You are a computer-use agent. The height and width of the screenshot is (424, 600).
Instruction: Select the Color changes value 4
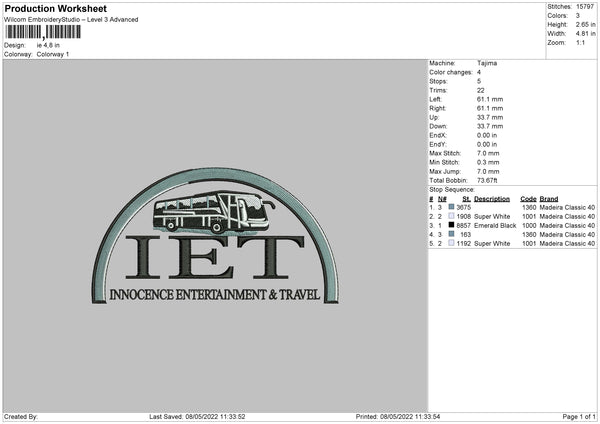479,72
